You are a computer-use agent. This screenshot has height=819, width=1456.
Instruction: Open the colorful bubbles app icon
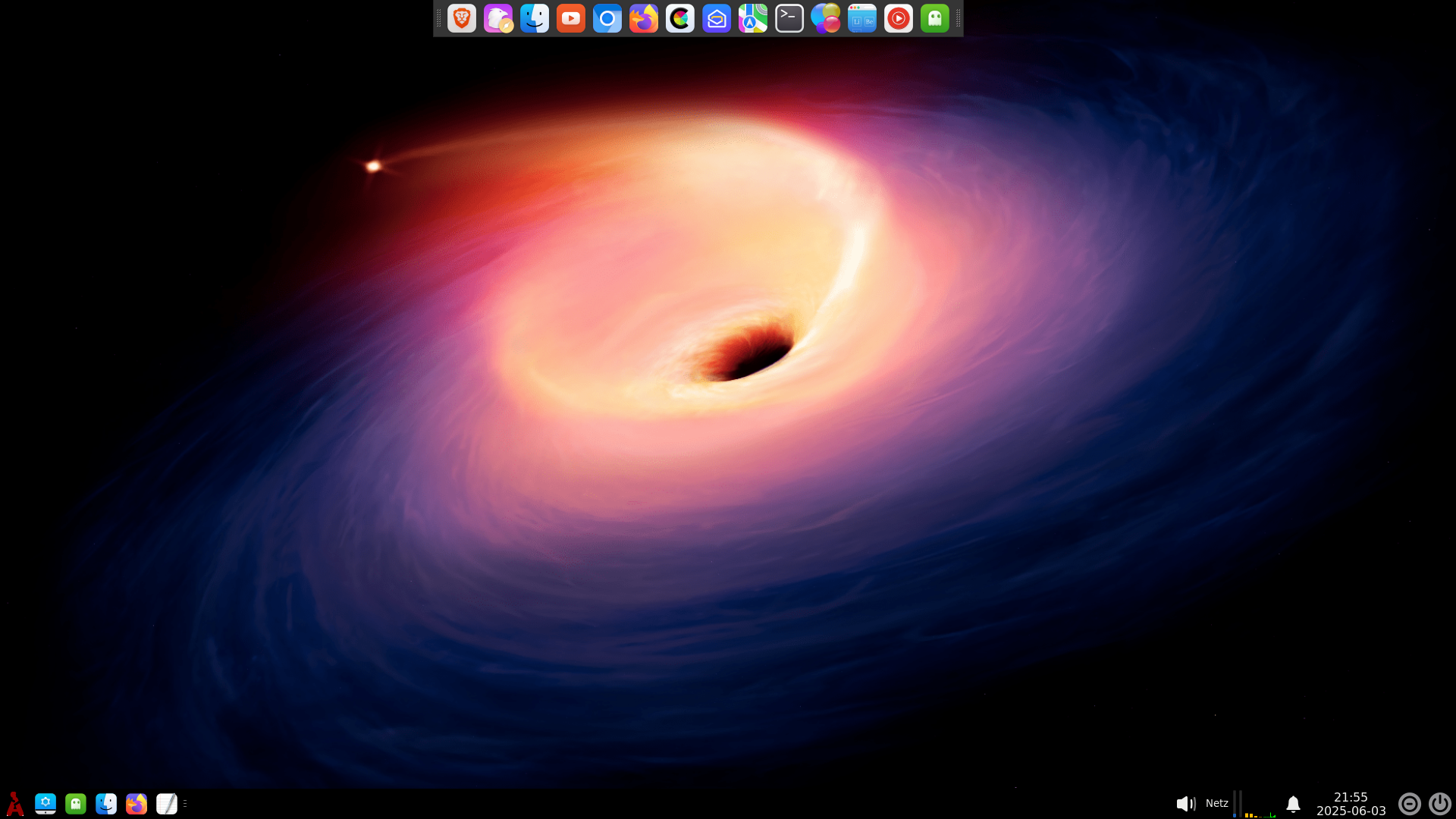pyautogui.click(x=825, y=18)
